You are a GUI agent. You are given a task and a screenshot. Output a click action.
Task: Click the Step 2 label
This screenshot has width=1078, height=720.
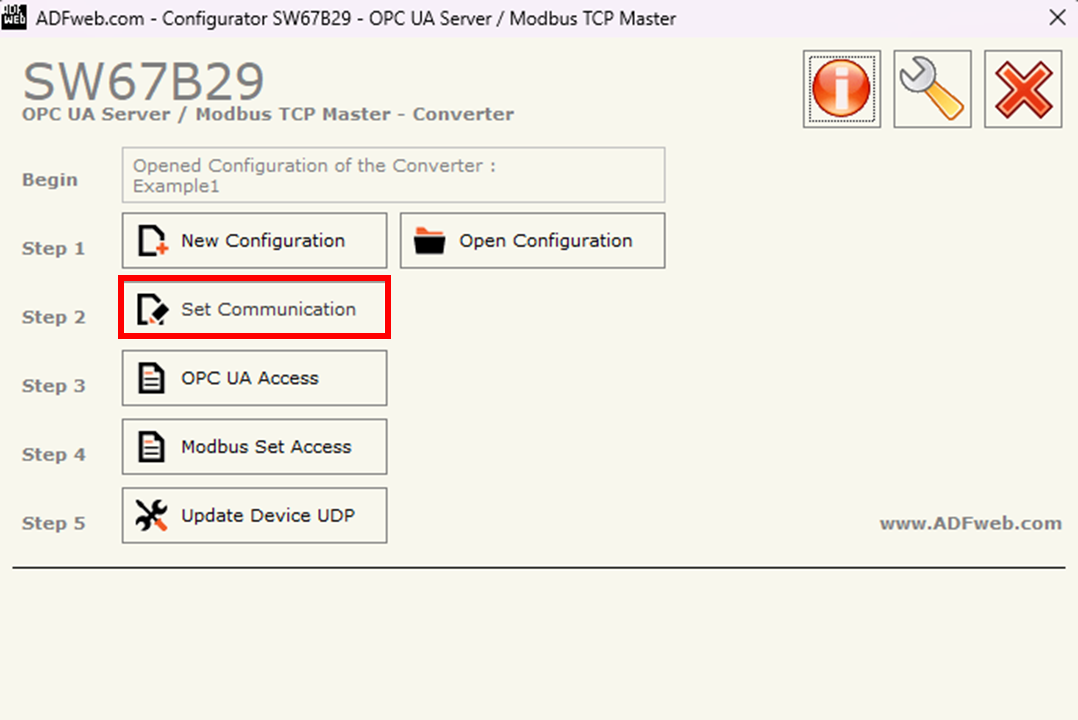coord(54,317)
